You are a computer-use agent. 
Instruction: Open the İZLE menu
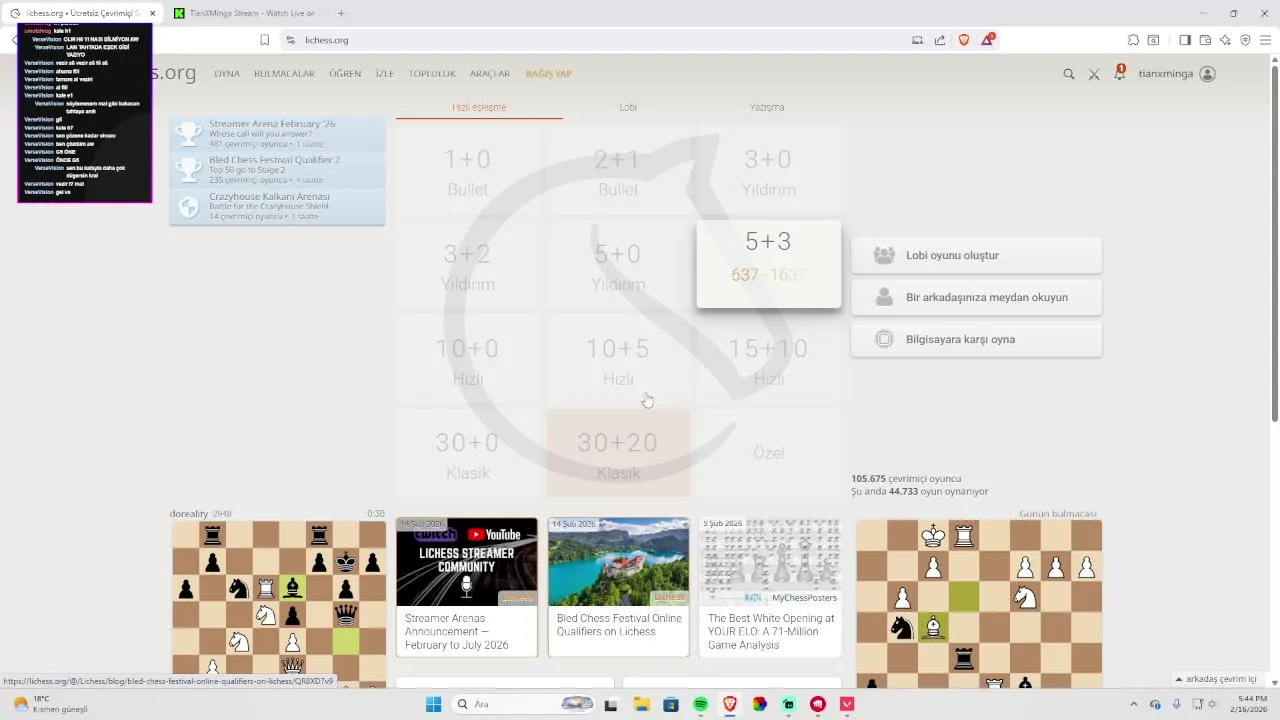(385, 74)
